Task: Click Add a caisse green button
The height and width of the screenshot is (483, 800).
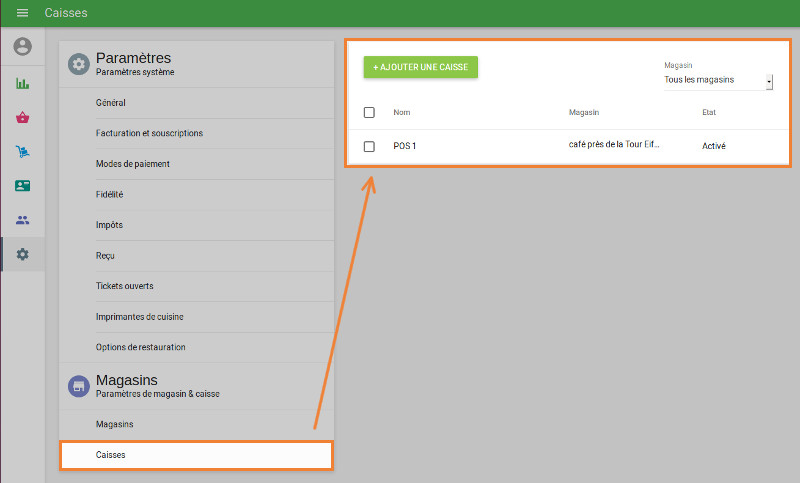Action: (x=421, y=66)
